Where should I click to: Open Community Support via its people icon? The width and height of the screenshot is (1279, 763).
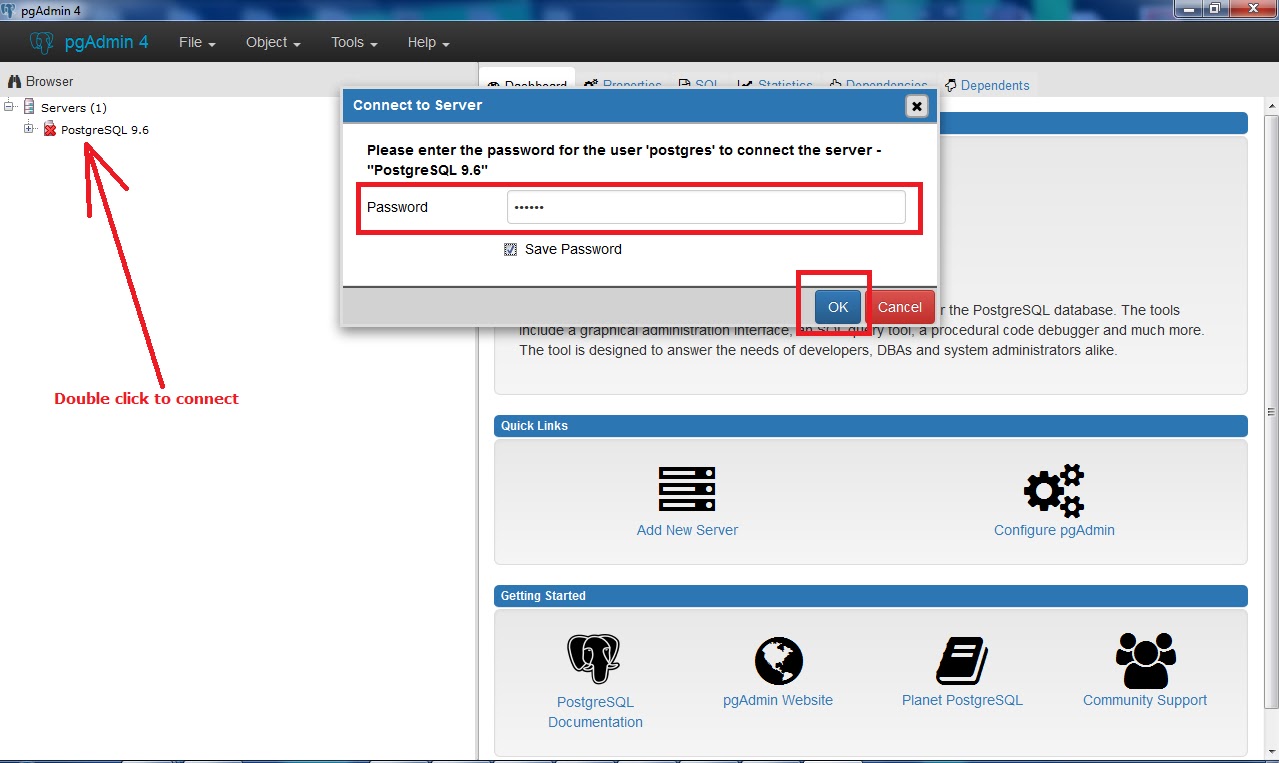1144,658
